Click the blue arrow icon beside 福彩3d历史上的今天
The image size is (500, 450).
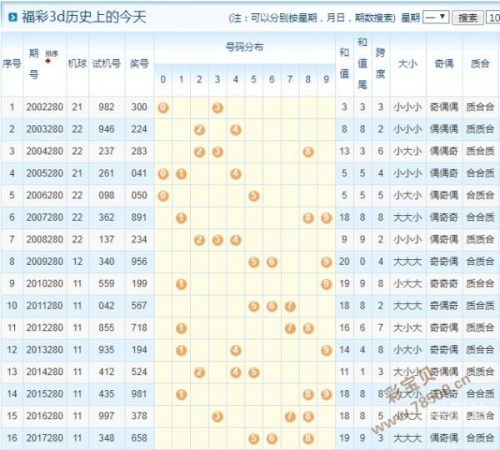pyautogui.click(x=13, y=17)
